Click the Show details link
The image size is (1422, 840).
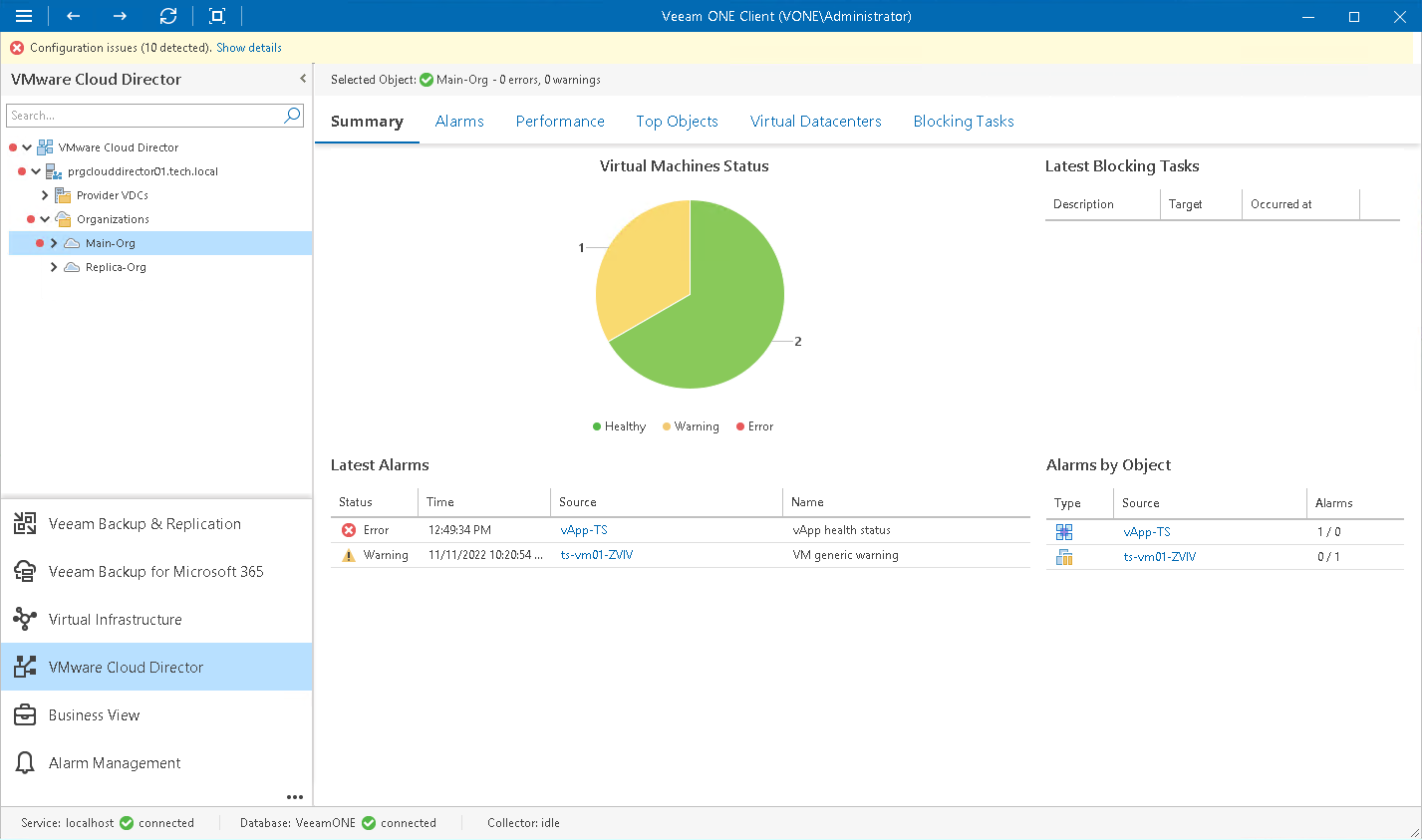(249, 48)
